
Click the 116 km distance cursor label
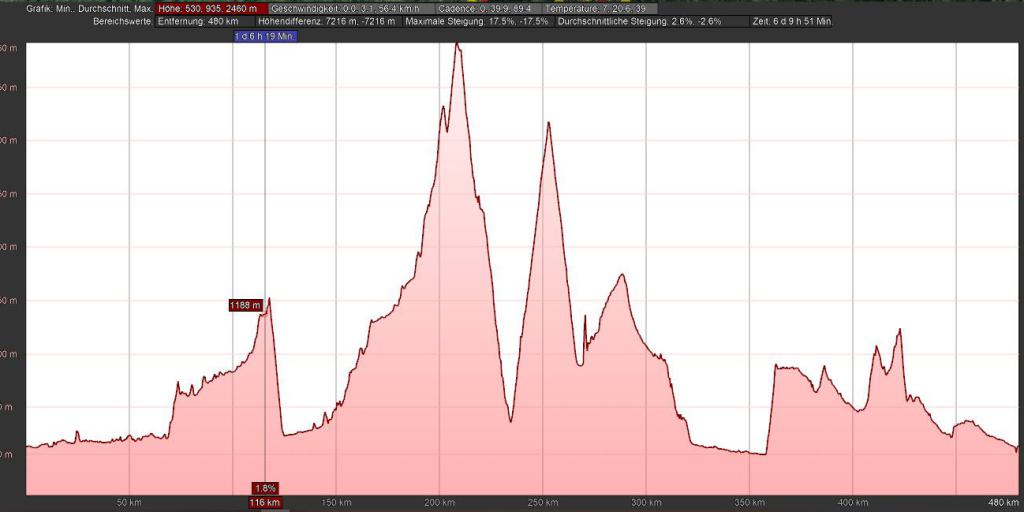coord(265,502)
